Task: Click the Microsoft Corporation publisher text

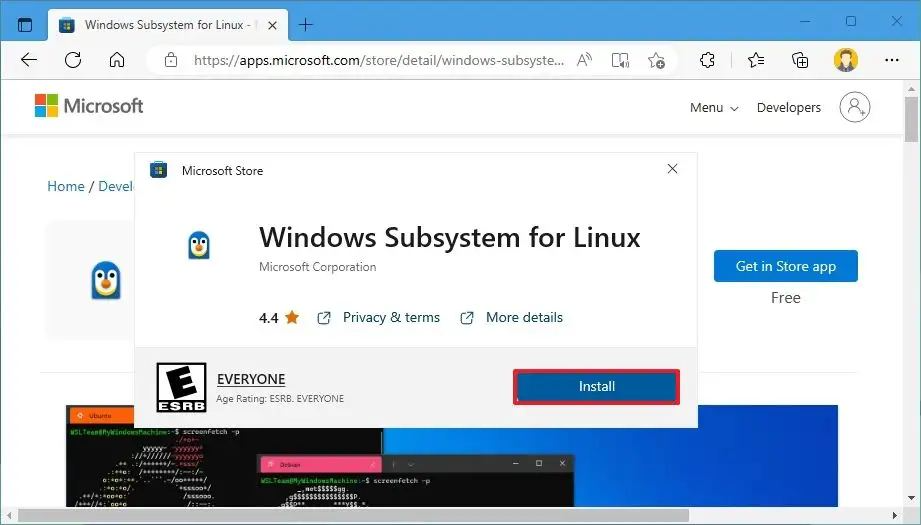Action: [318, 267]
